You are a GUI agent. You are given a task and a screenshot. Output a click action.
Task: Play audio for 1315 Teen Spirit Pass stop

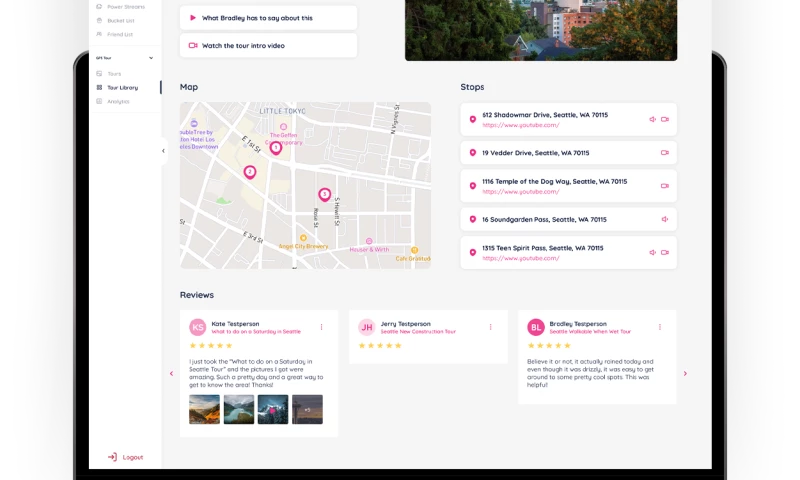tap(652, 252)
